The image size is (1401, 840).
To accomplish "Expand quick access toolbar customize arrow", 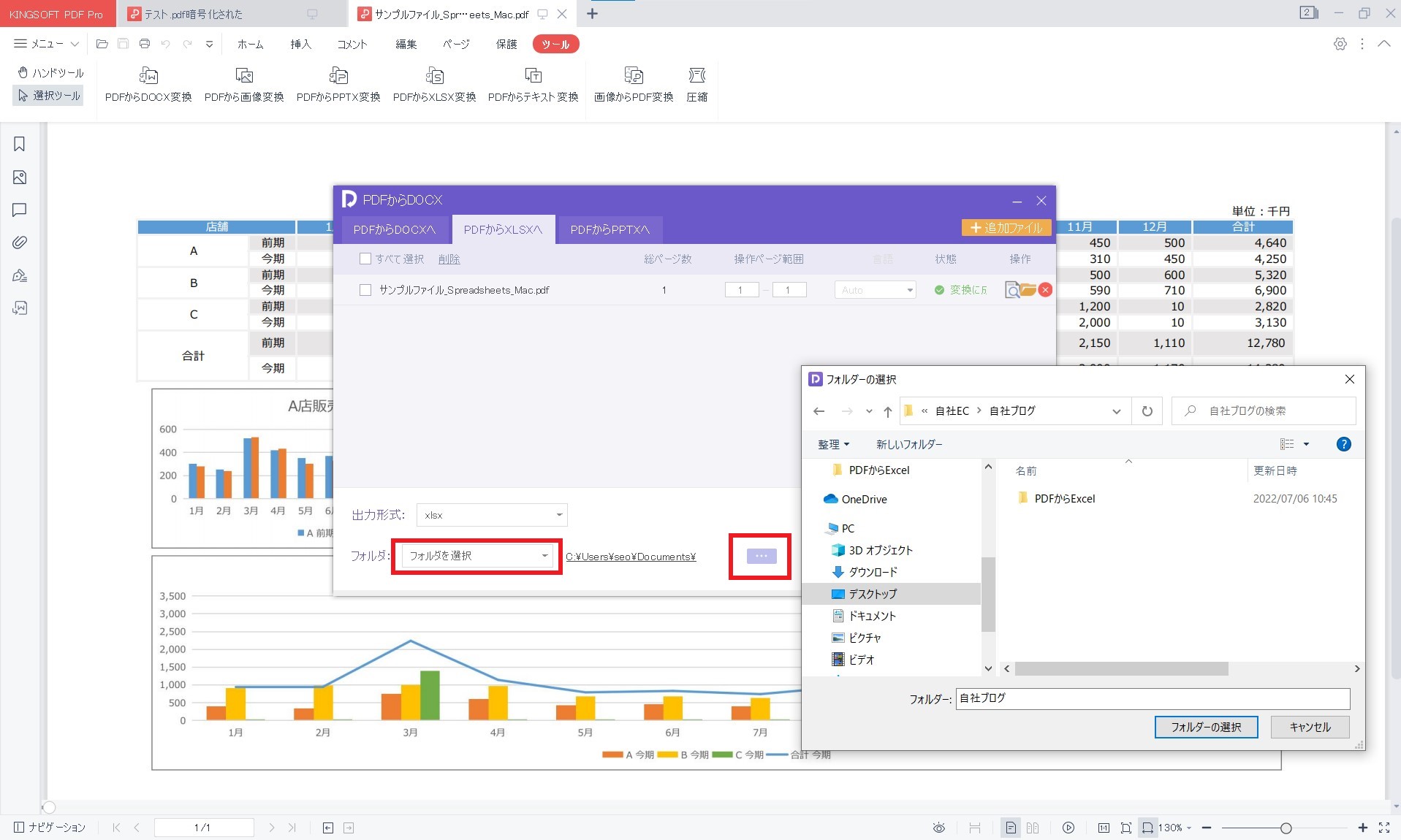I will (209, 44).
